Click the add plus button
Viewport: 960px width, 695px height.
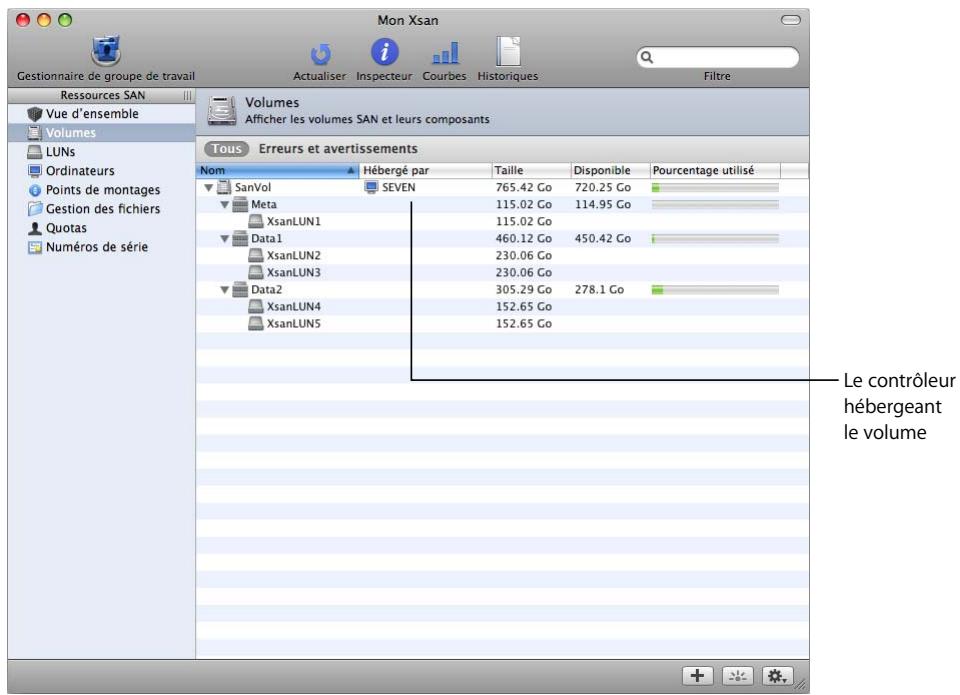coord(697,676)
